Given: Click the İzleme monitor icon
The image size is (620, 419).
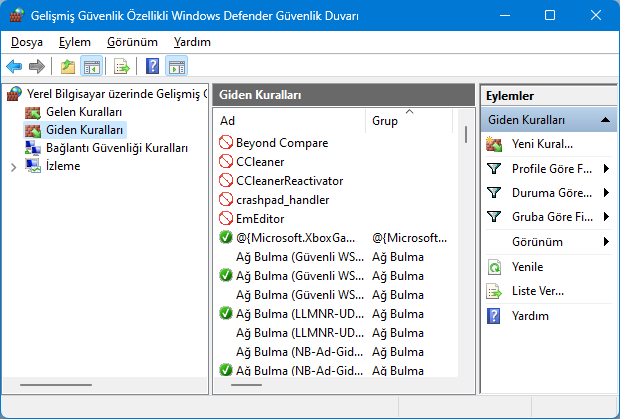Looking at the screenshot, I should pos(33,166).
